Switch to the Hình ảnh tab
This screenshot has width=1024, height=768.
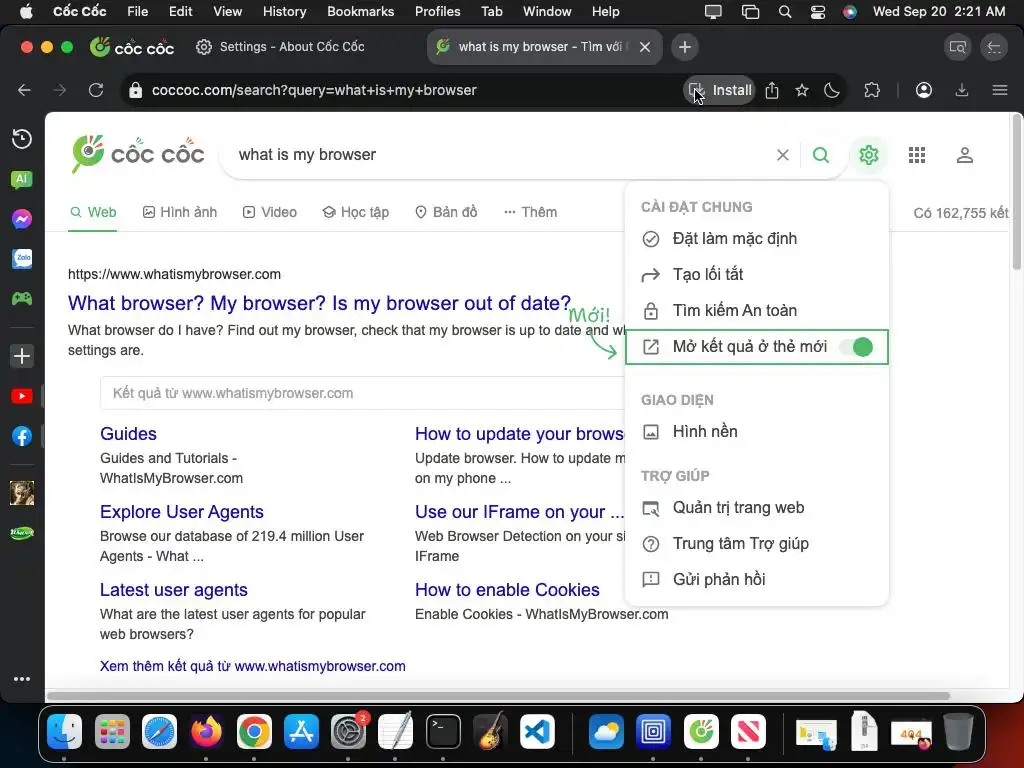click(x=180, y=212)
